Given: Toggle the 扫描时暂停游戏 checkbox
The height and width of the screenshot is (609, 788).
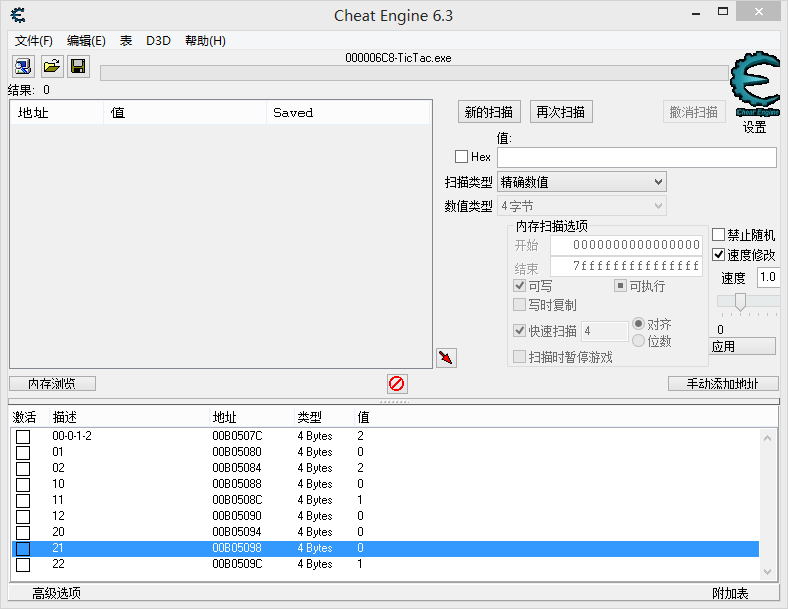Looking at the screenshot, I should coord(520,357).
